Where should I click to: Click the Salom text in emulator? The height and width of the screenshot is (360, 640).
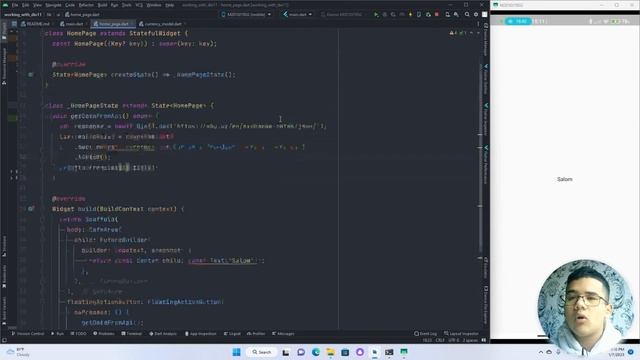pos(564,179)
